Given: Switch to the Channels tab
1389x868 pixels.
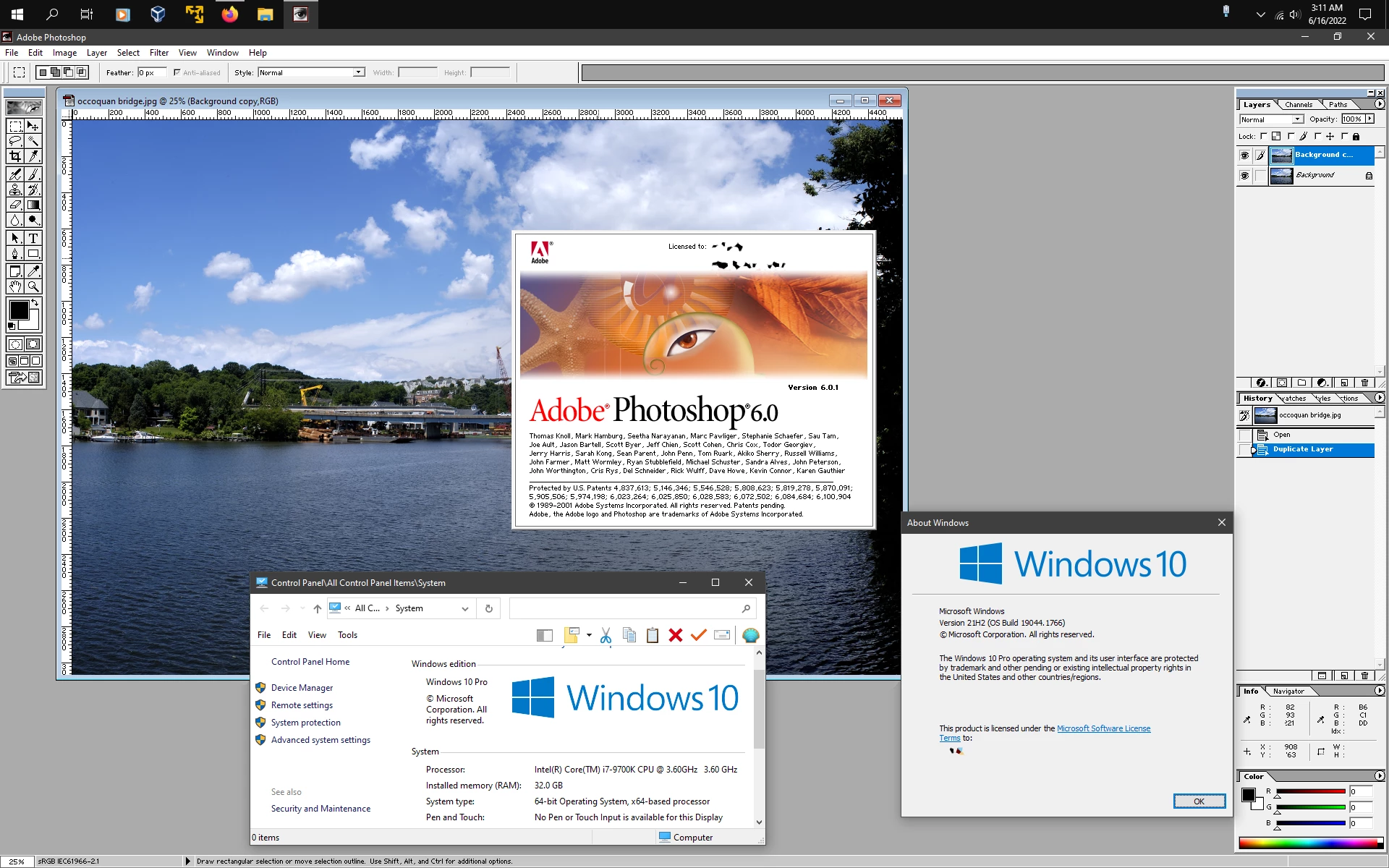Looking at the screenshot, I should (x=1299, y=105).
